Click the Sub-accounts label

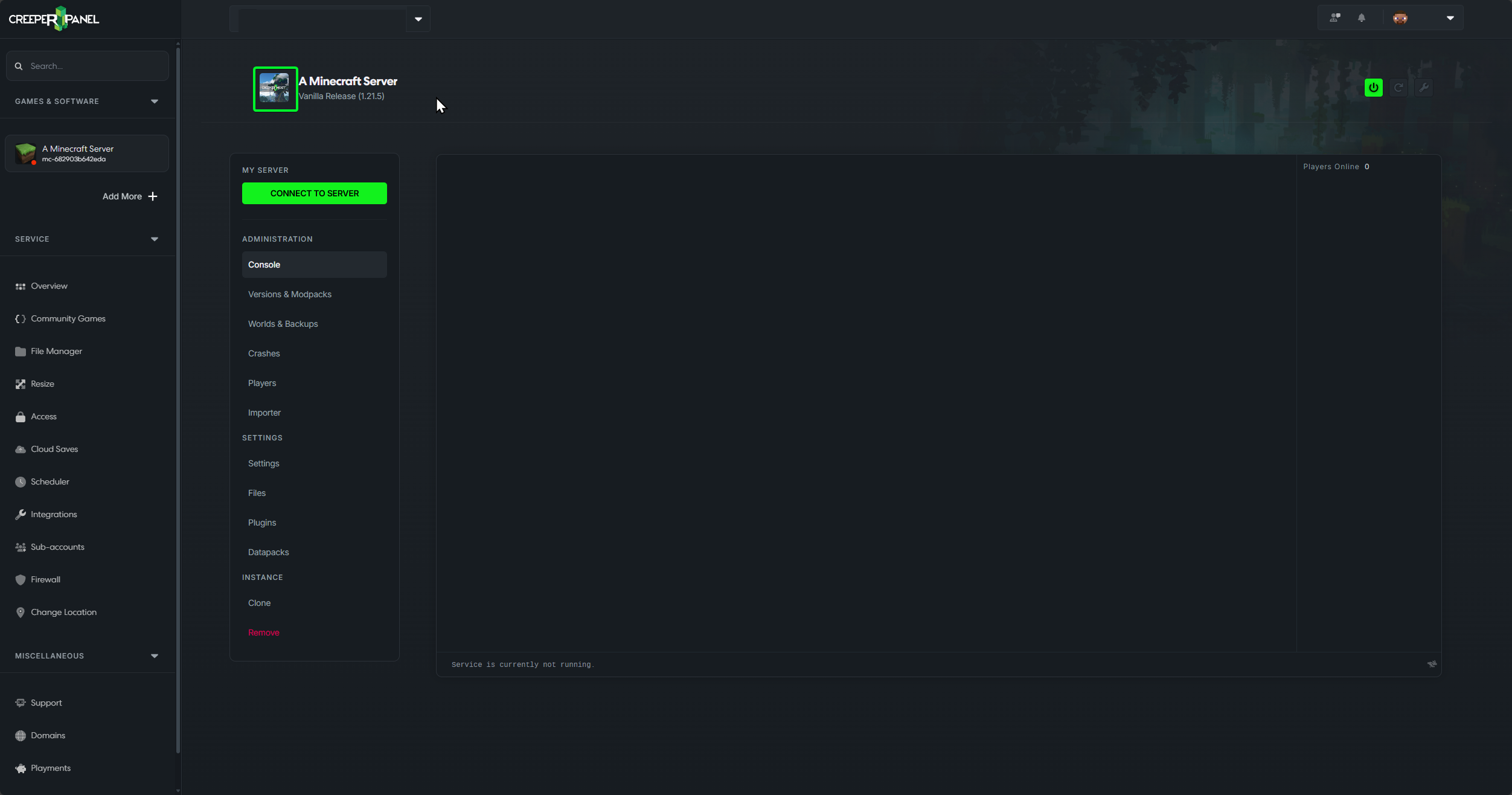[x=57, y=547]
